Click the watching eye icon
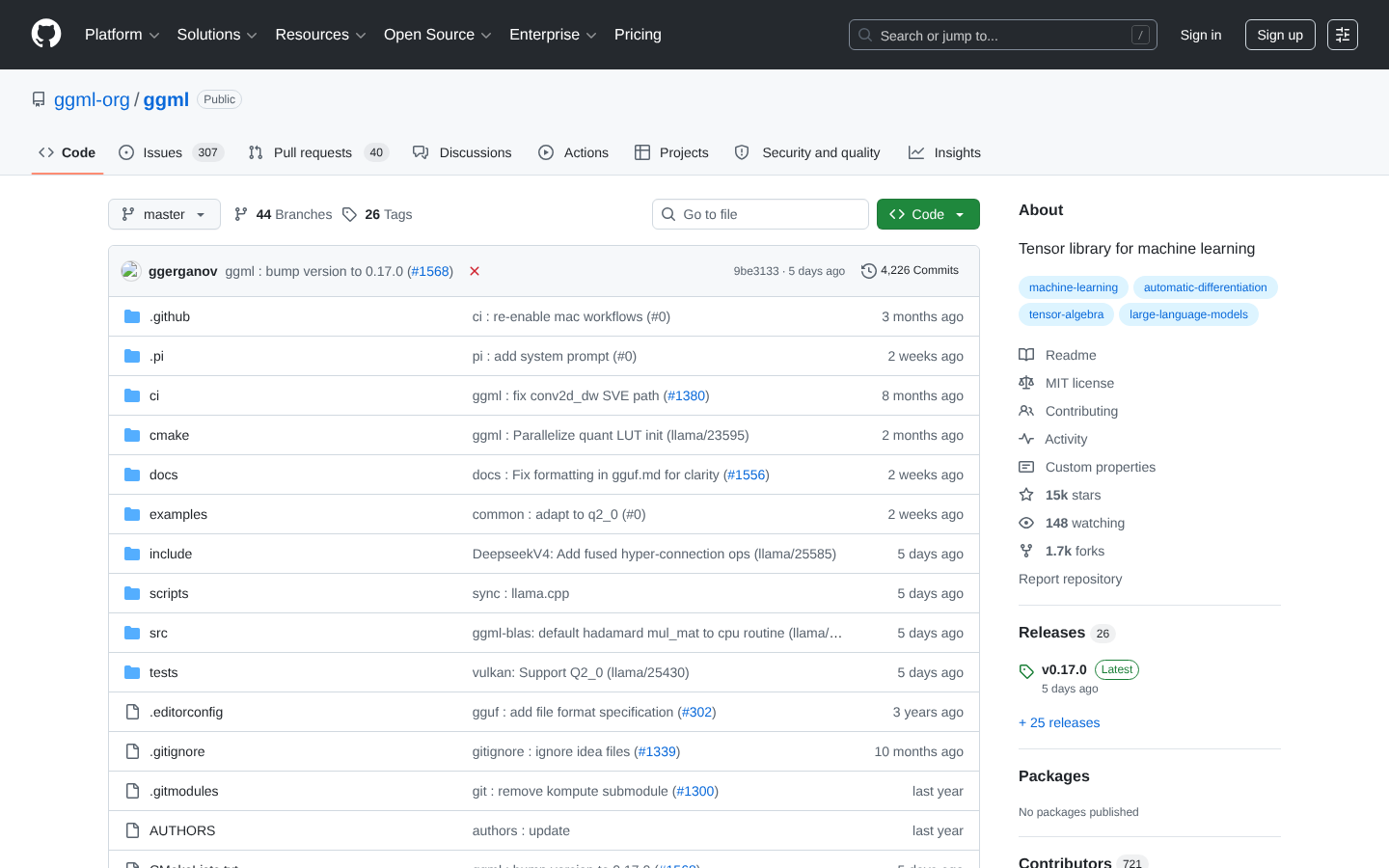 1026,523
